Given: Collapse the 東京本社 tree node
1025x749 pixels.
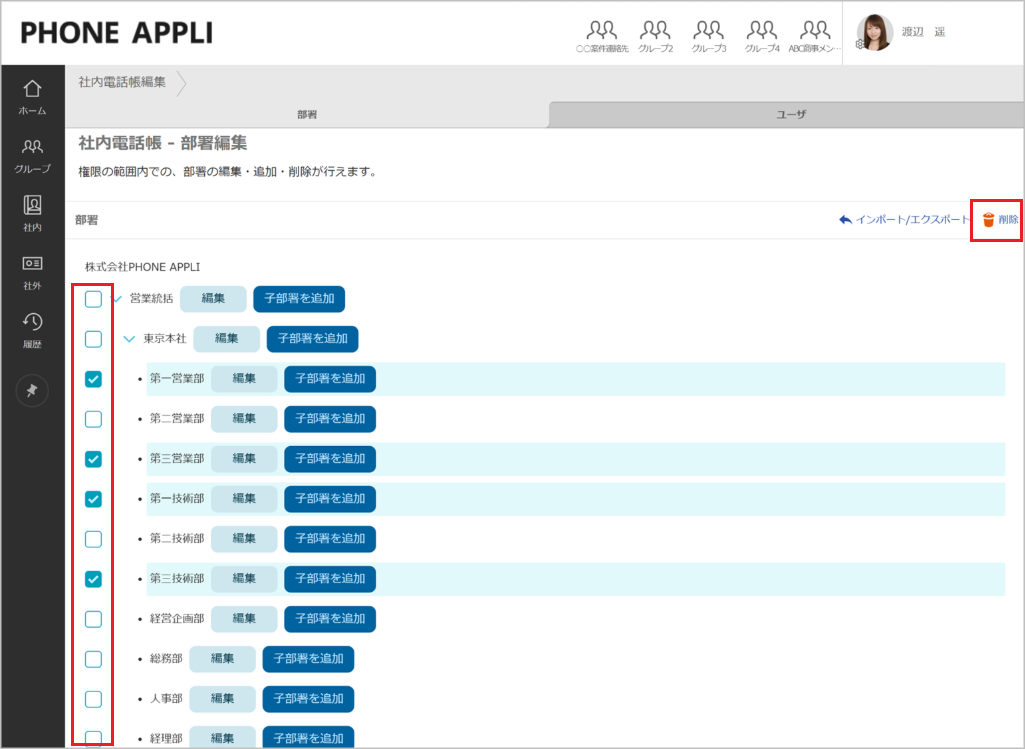Looking at the screenshot, I should 129,339.
